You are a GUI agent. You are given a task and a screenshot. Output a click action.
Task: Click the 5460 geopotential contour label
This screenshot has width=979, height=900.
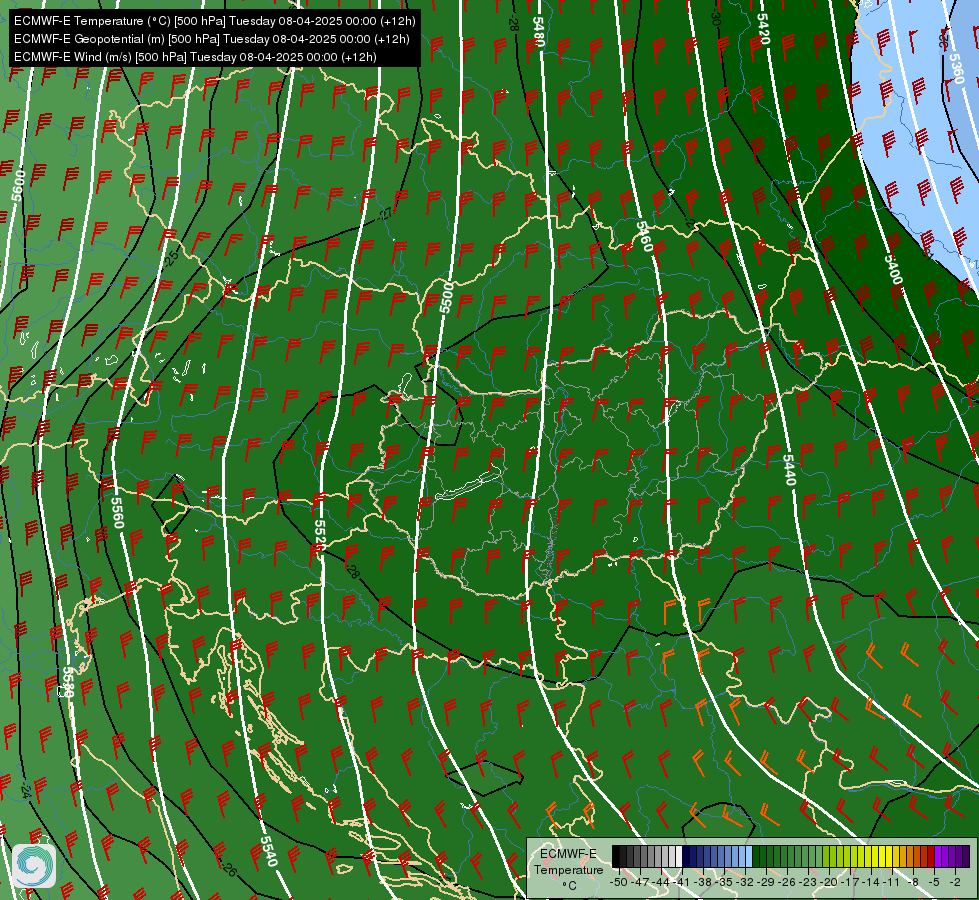(644, 236)
